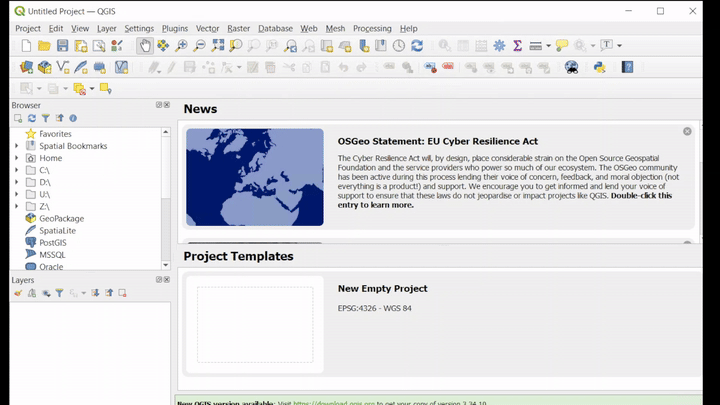Image resolution: width=720 pixels, height=405 pixels.
Task: Click the Pan Map to Selection tool
Action: pyautogui.click(x=163, y=45)
